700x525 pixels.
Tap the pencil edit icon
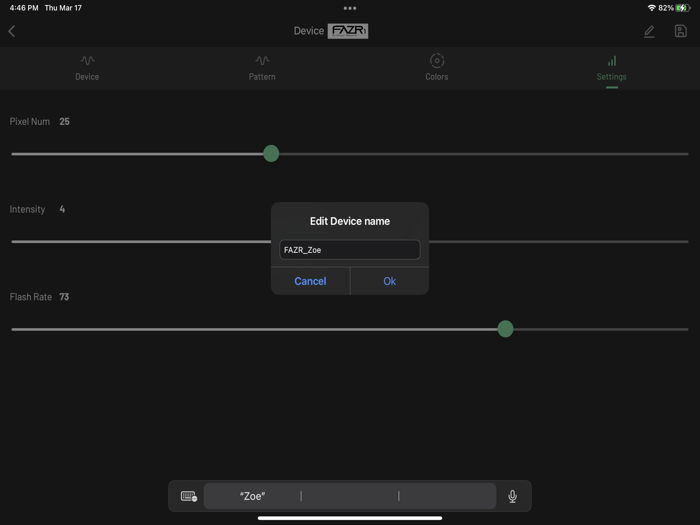649,31
